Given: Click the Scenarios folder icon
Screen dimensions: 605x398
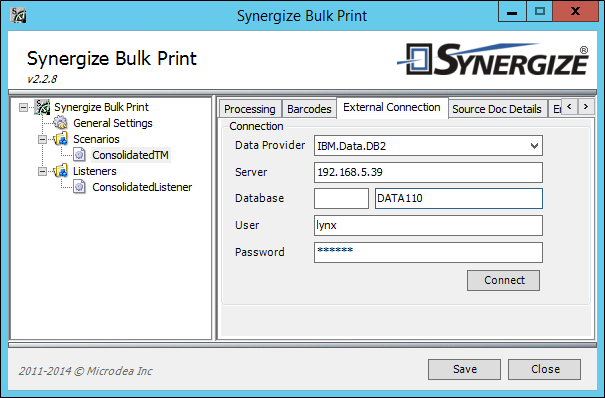Looking at the screenshot, I should pyautogui.click(x=61, y=139).
